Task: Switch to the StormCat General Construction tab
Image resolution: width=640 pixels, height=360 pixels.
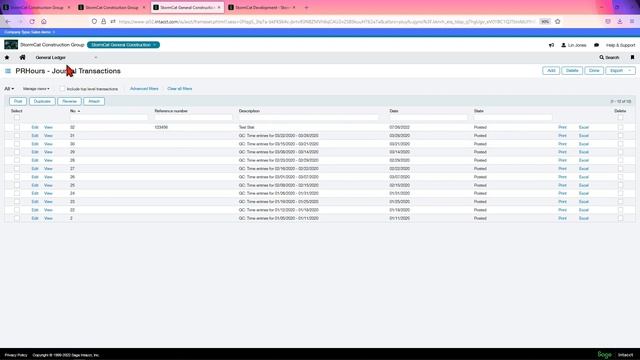Action: (187, 7)
